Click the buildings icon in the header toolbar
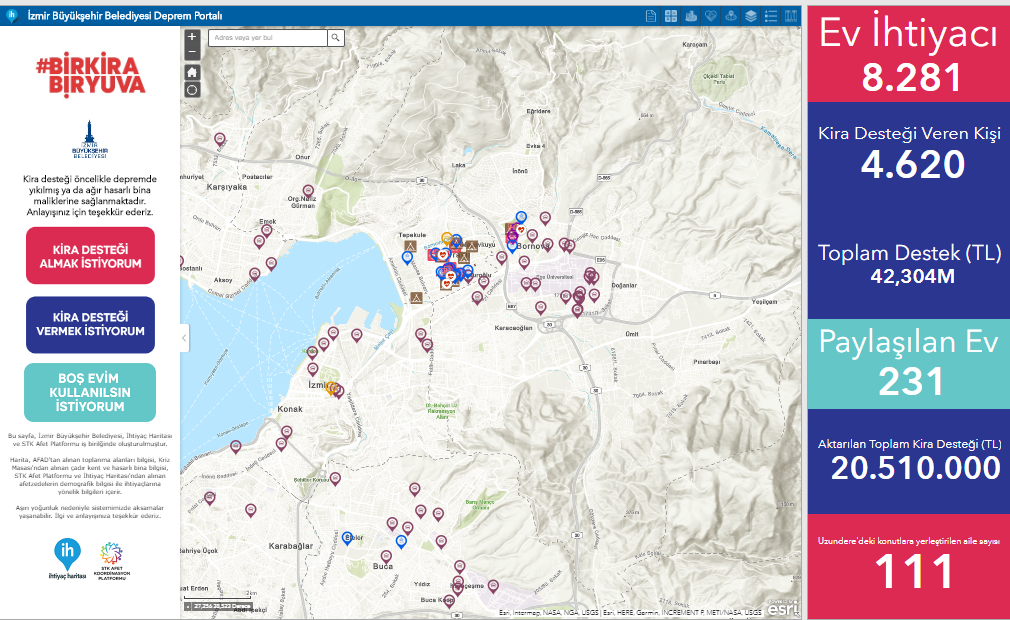 coord(690,16)
